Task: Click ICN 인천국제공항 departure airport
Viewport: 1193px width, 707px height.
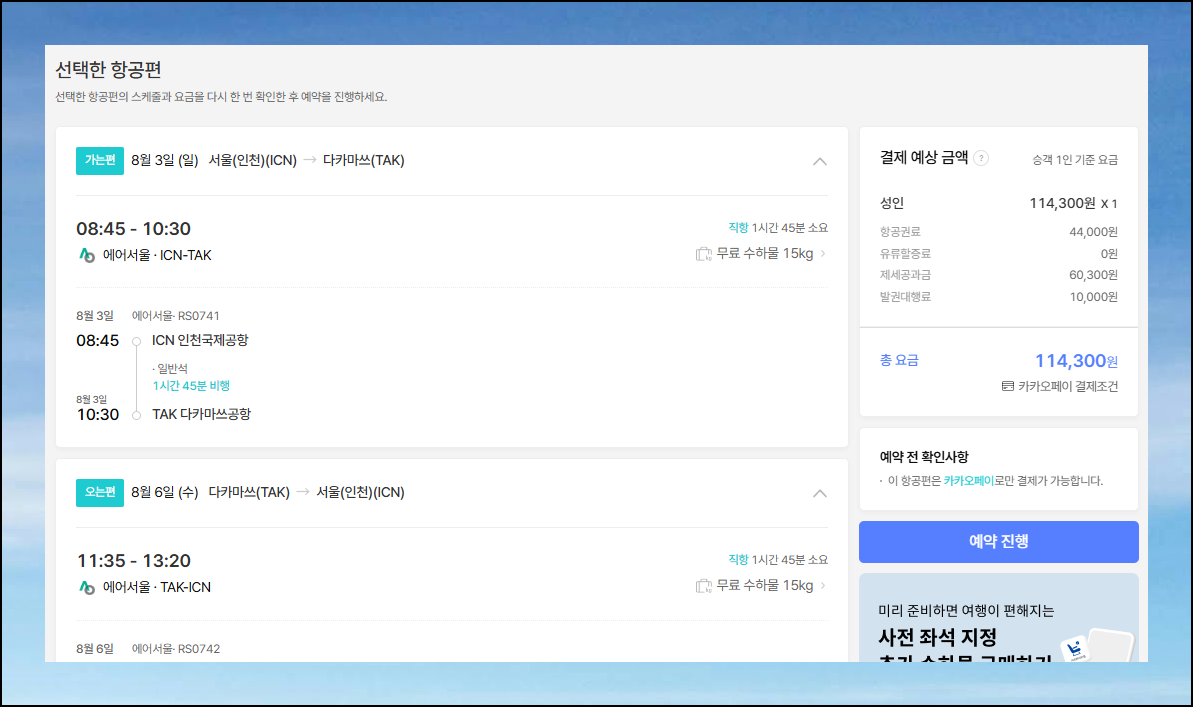Action: tap(200, 340)
